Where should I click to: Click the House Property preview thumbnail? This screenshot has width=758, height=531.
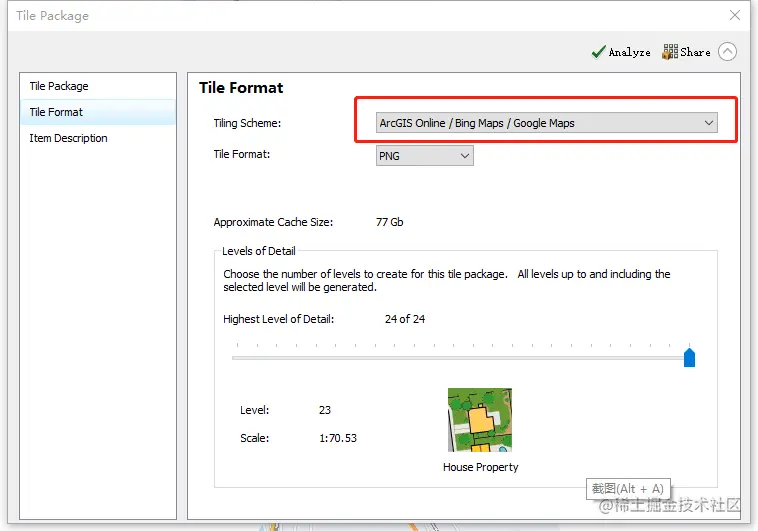click(x=480, y=420)
